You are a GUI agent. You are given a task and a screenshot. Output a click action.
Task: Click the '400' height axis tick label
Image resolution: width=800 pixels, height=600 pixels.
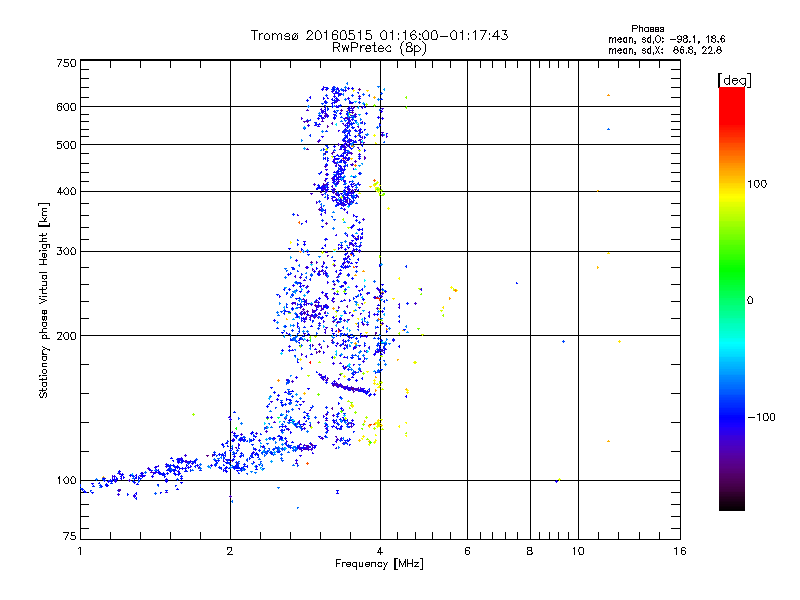[66, 192]
